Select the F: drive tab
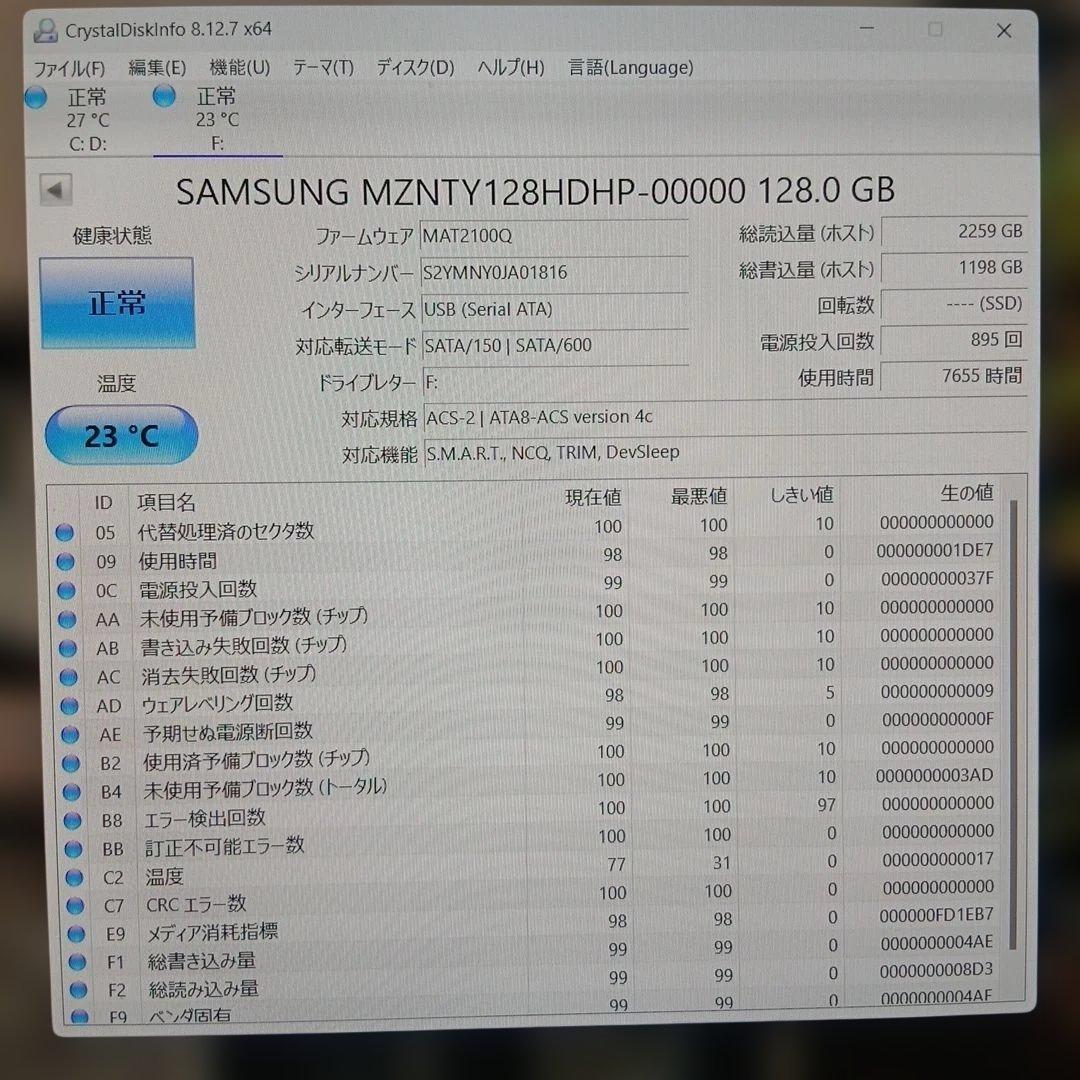This screenshot has height=1080, width=1080. pyautogui.click(x=217, y=120)
